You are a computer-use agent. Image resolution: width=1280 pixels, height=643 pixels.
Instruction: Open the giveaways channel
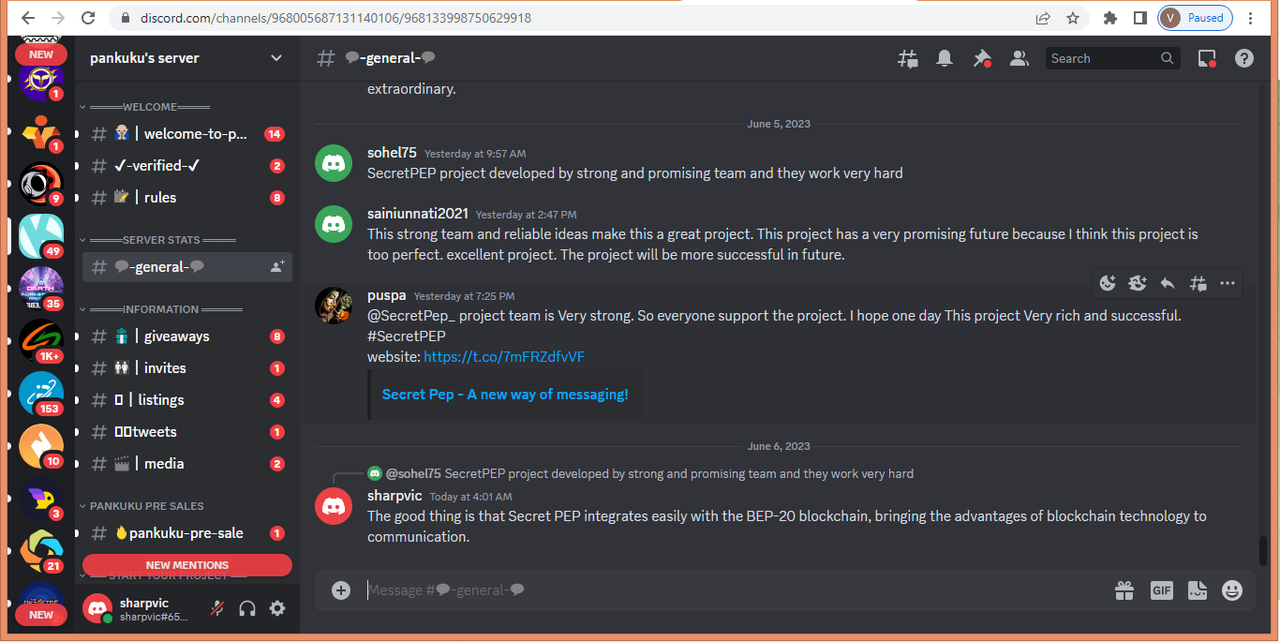pos(187,337)
